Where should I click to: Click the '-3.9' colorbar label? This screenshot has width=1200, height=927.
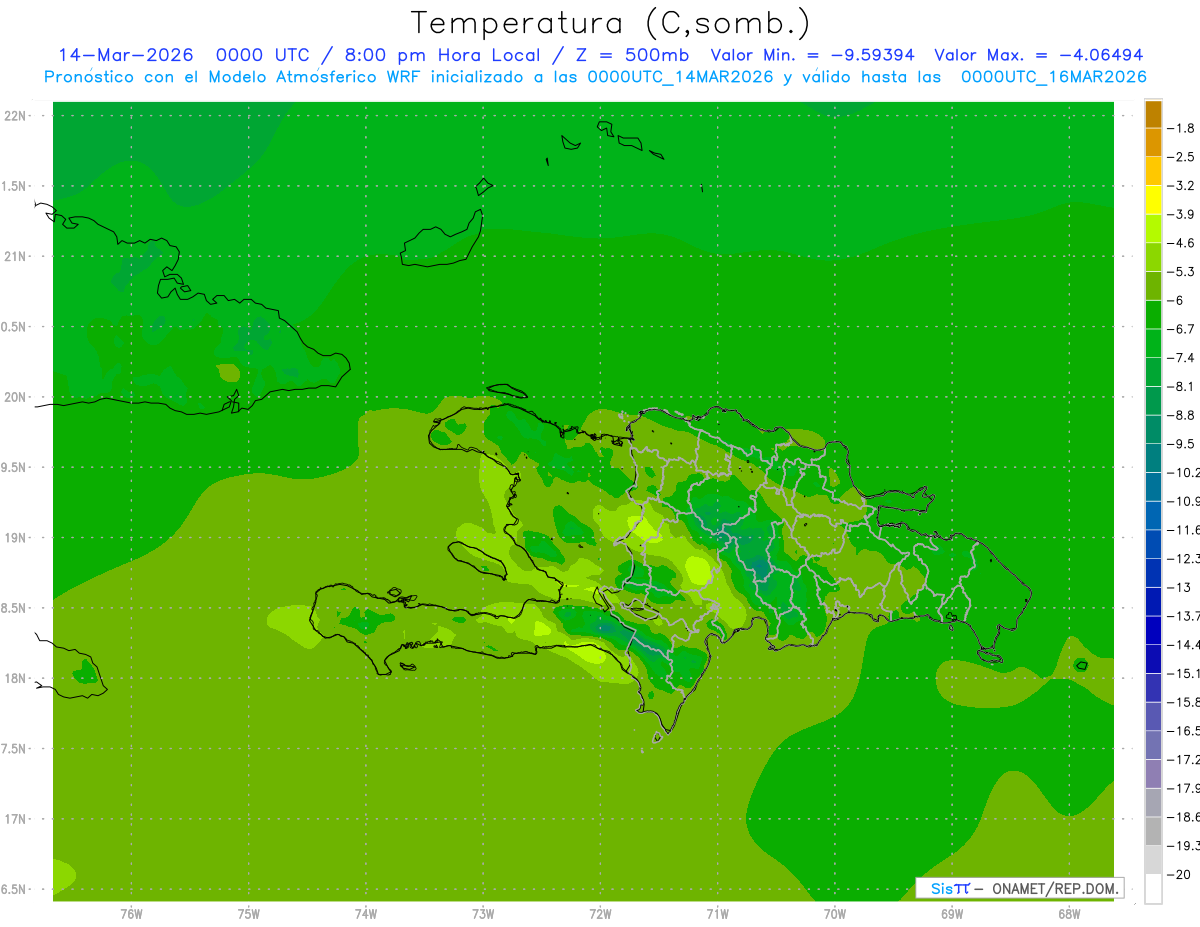pyautogui.click(x=1181, y=214)
